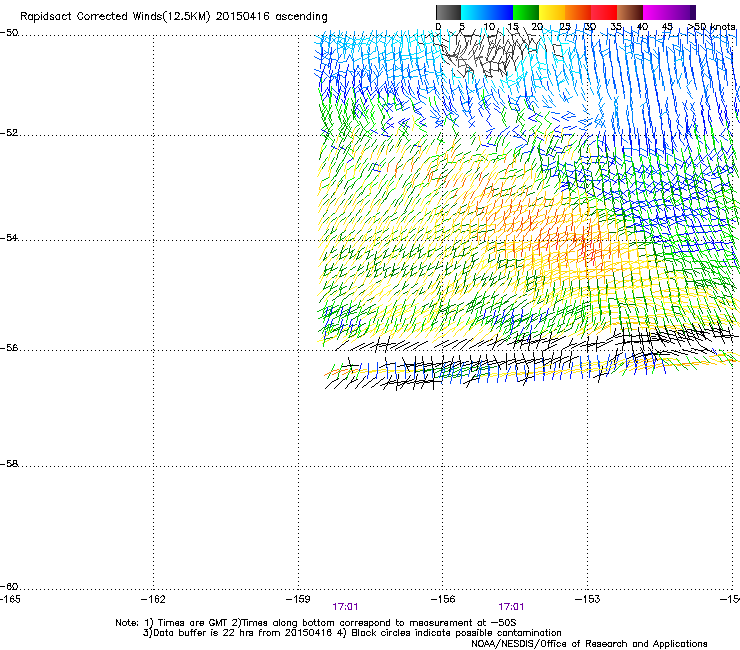Pick the yellow 20-25 knots legend swatch

tap(552, 12)
